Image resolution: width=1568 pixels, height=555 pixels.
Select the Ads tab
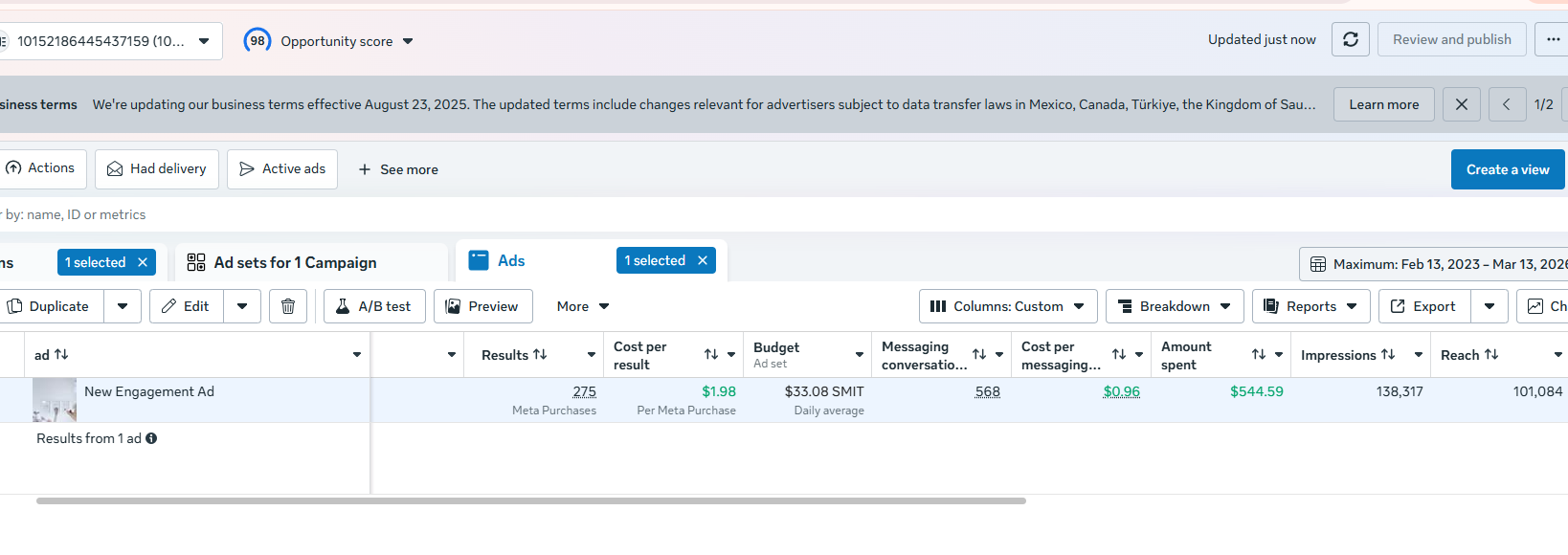tap(511, 260)
